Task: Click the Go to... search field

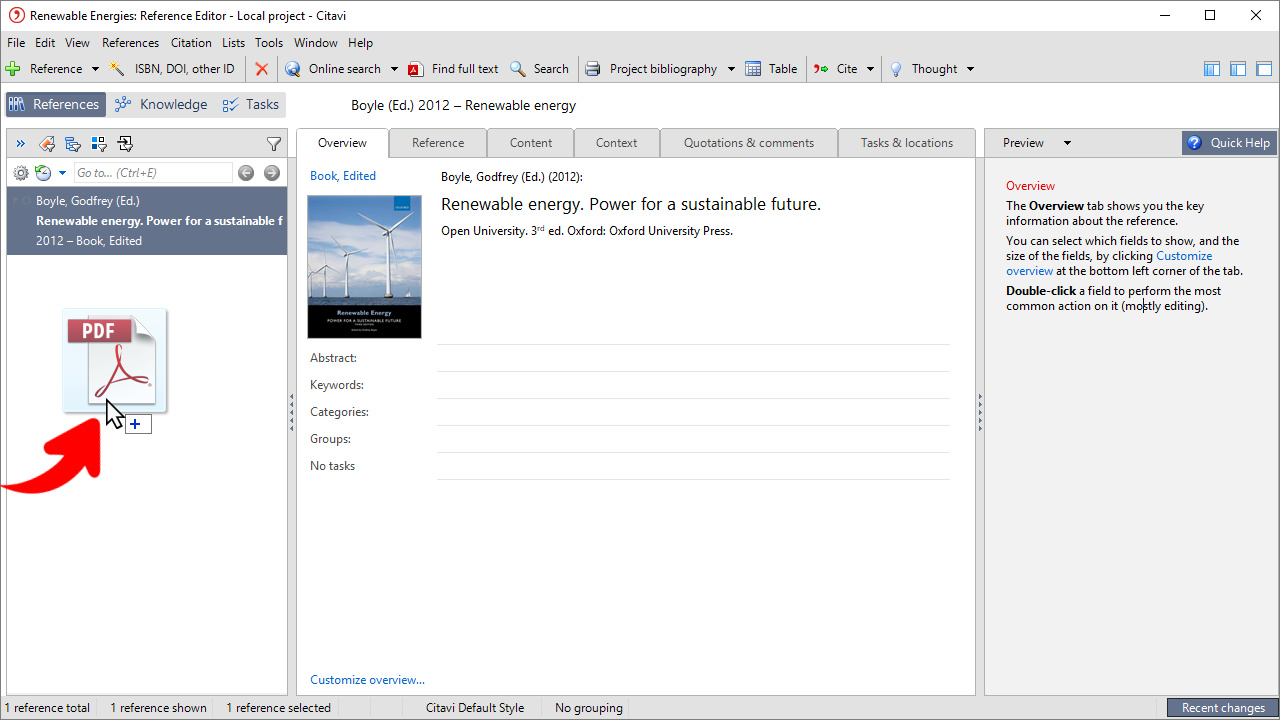Action: coord(153,173)
